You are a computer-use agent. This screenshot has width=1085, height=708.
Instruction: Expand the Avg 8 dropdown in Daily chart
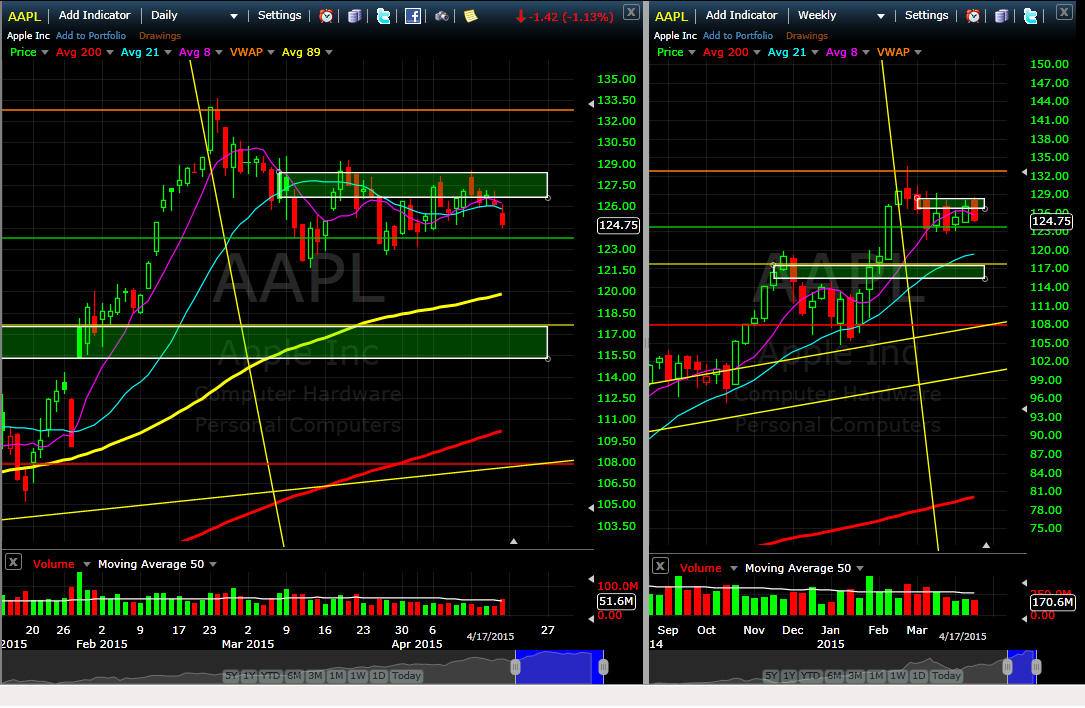point(219,53)
